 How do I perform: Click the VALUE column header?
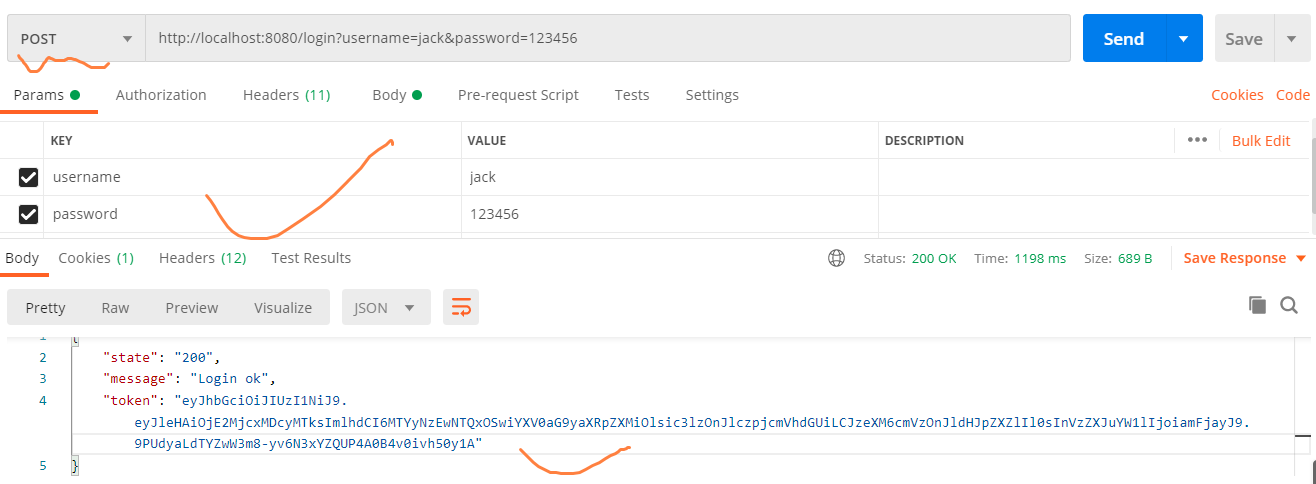[487, 141]
